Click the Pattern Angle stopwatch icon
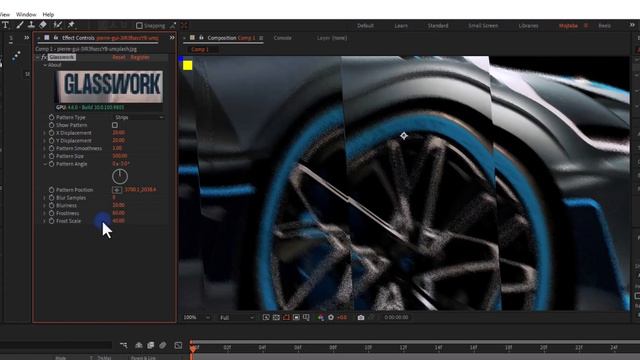 pyautogui.click(x=51, y=164)
